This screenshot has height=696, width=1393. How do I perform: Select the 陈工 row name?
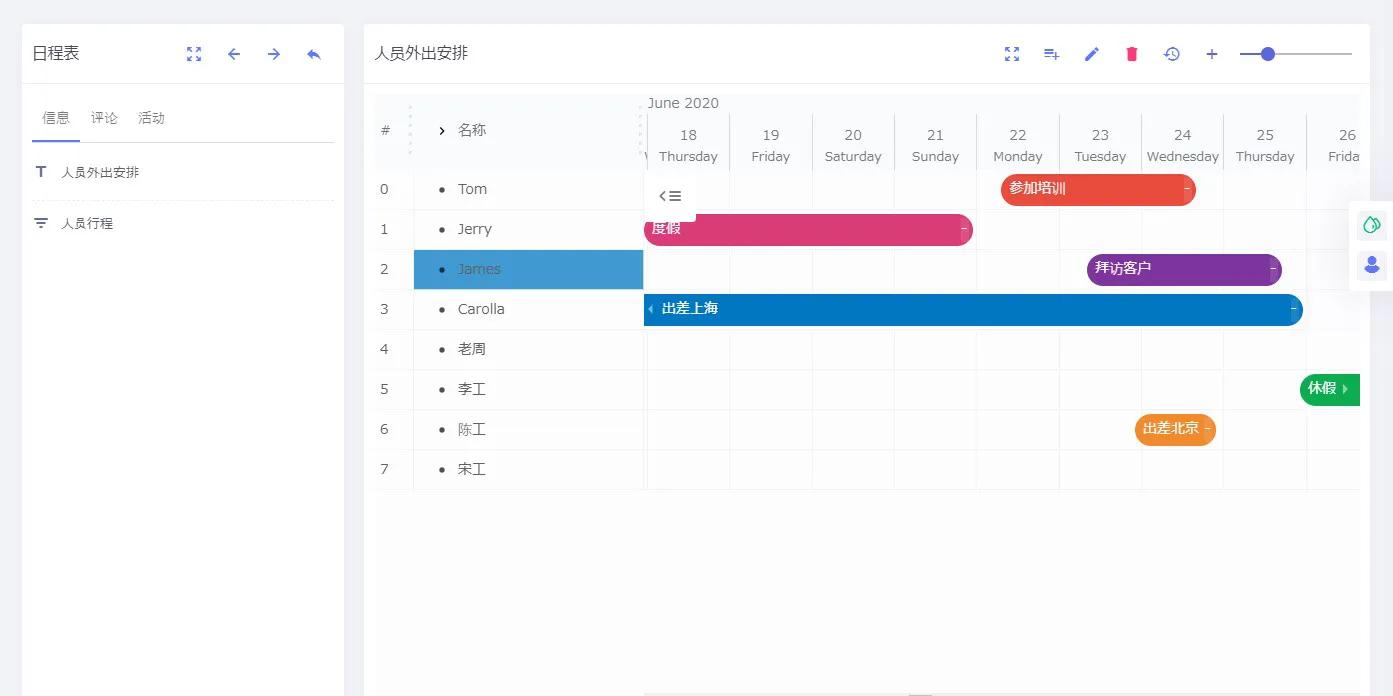[472, 429]
